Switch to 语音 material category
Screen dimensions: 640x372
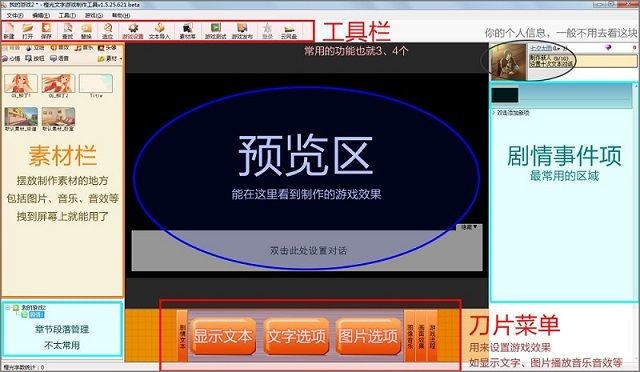pos(60,58)
